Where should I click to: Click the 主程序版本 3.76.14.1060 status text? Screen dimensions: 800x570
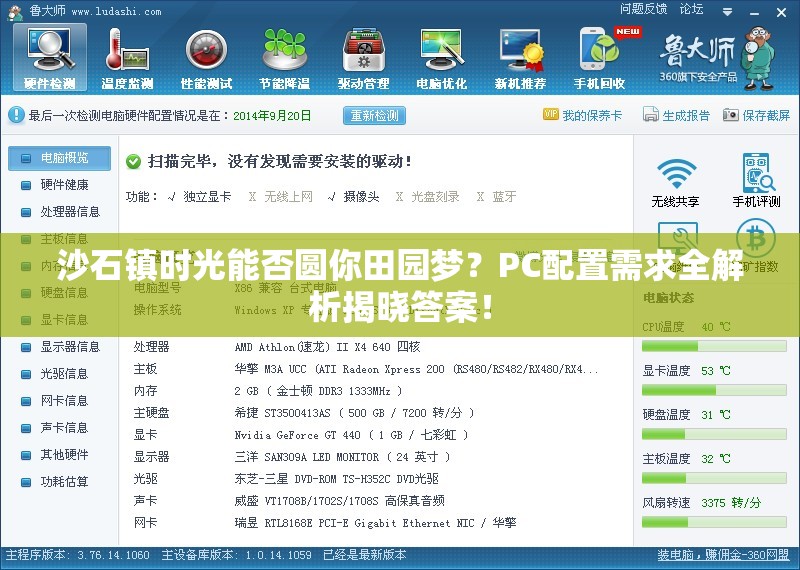pyautogui.click(x=78, y=555)
